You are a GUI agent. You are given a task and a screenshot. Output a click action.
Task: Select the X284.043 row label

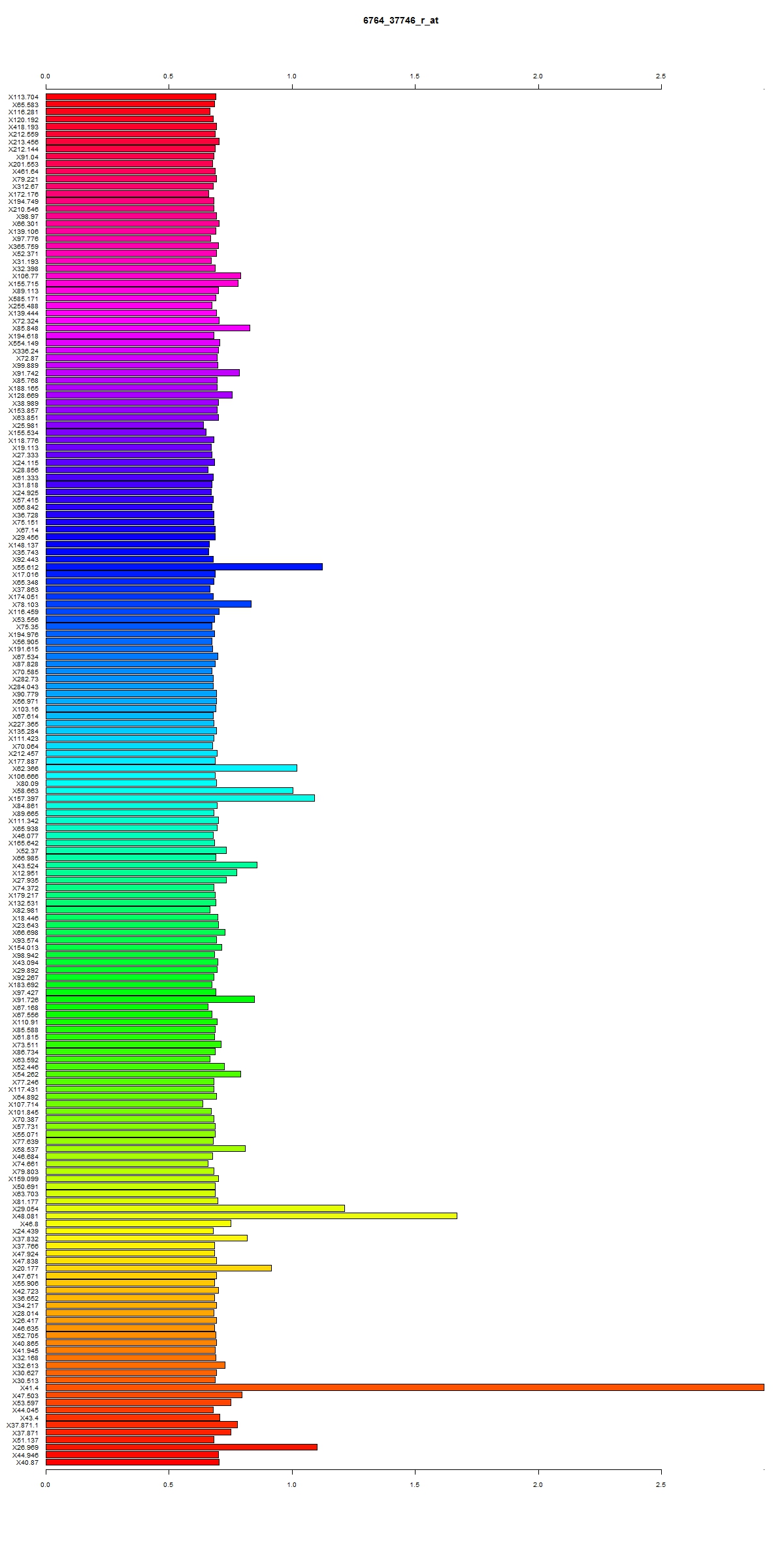pyautogui.click(x=24, y=687)
